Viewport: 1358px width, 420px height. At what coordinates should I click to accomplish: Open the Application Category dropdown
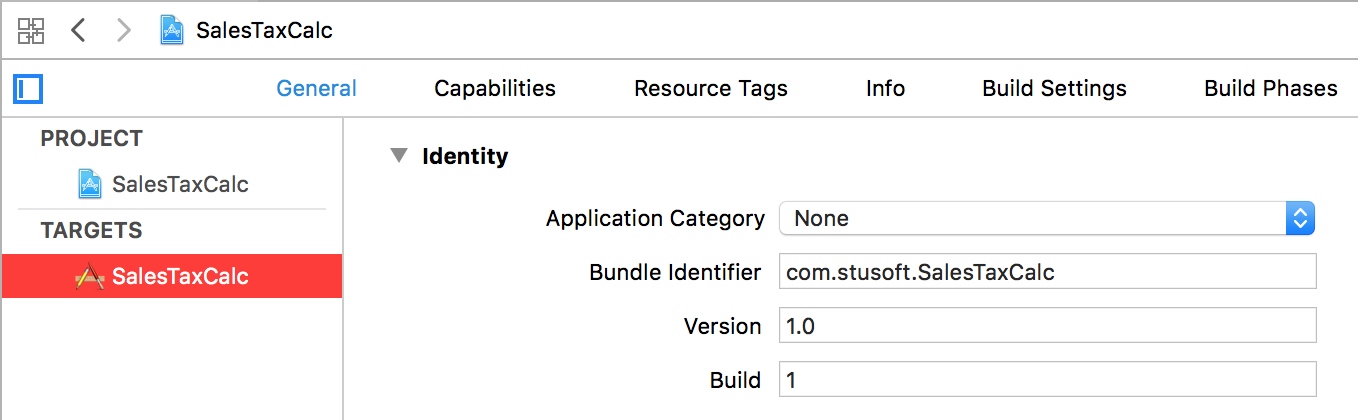tap(1046, 218)
